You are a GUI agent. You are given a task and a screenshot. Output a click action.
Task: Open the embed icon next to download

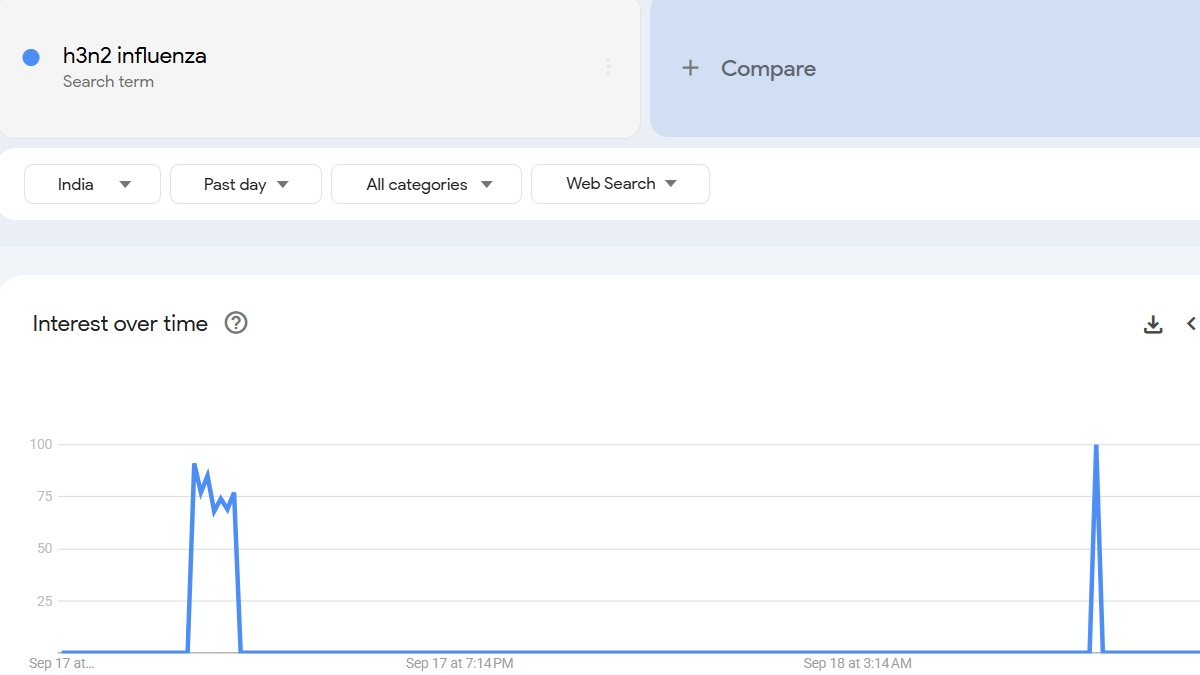(1191, 324)
